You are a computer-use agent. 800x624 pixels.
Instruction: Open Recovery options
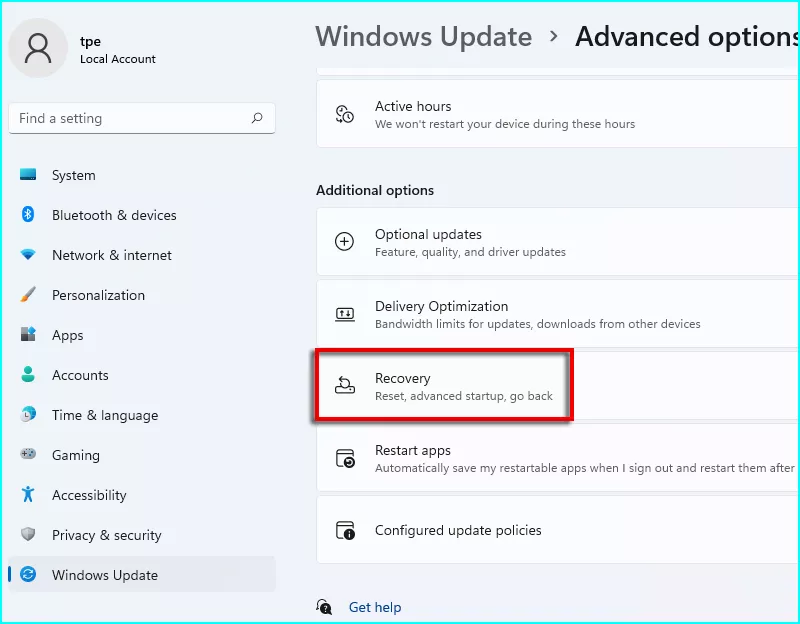(x=558, y=386)
